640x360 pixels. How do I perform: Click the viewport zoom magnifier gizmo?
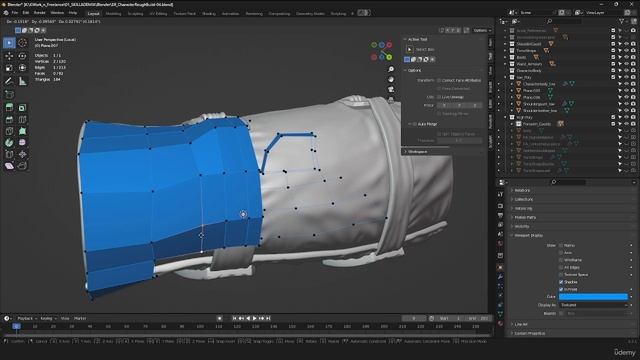(391, 69)
